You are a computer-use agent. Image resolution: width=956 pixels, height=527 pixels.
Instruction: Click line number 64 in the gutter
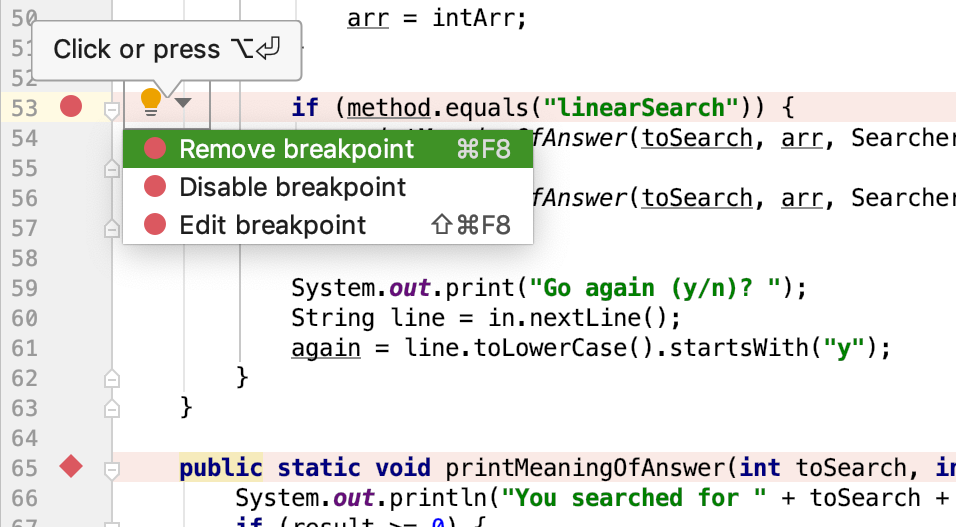click(x=24, y=438)
